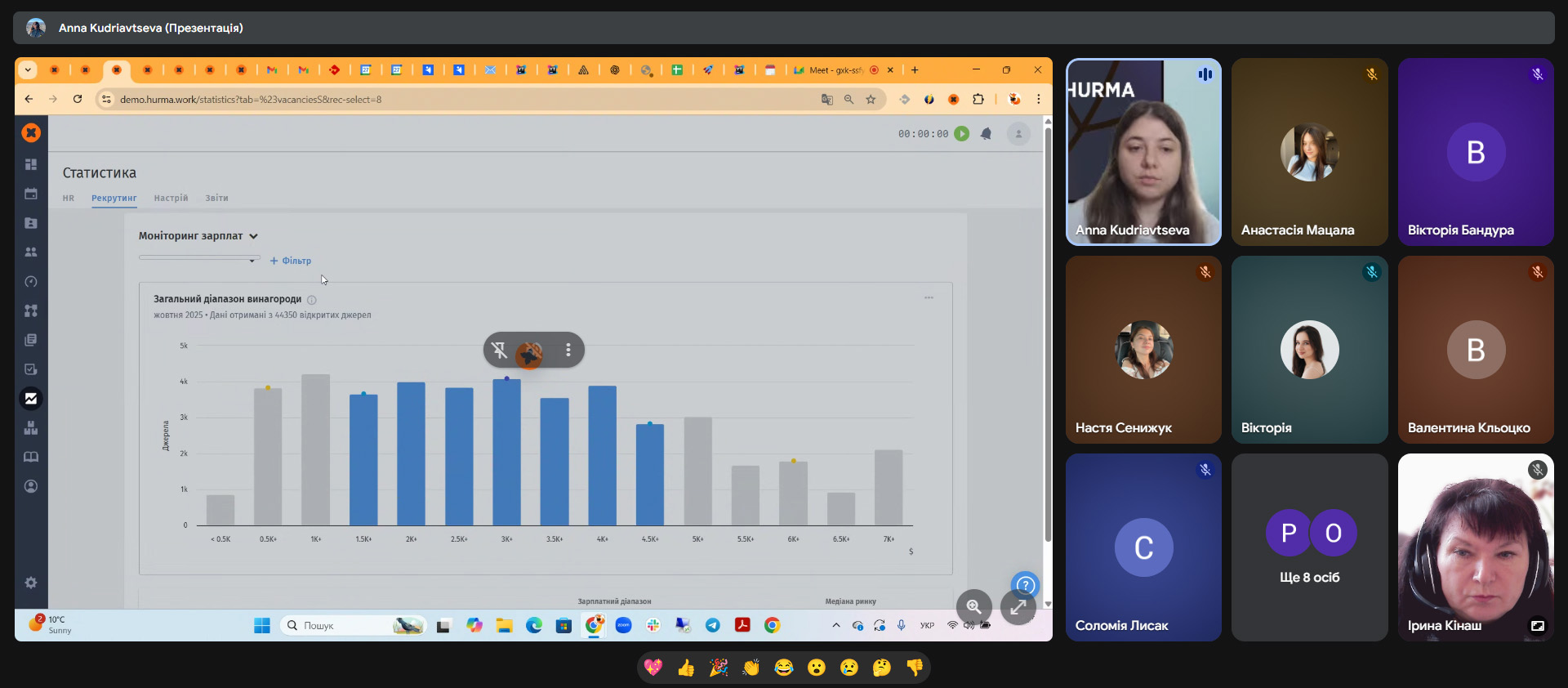Open the chart card three-dot menu
1568x688 pixels.
[x=929, y=297]
